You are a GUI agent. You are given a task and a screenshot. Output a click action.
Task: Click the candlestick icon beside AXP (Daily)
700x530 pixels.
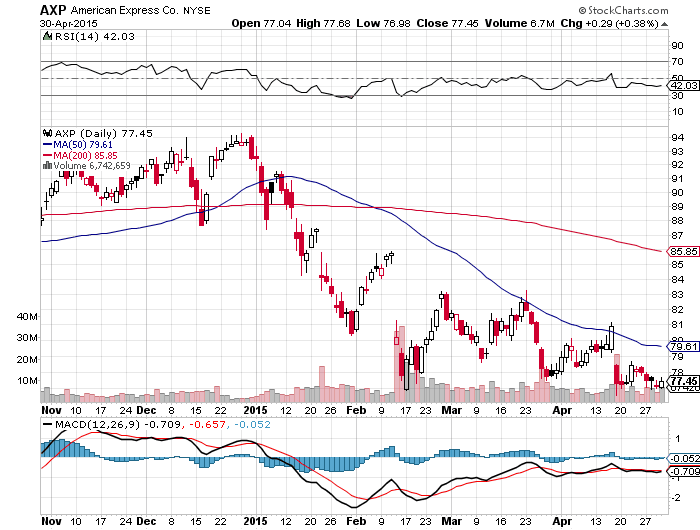click(x=47, y=133)
